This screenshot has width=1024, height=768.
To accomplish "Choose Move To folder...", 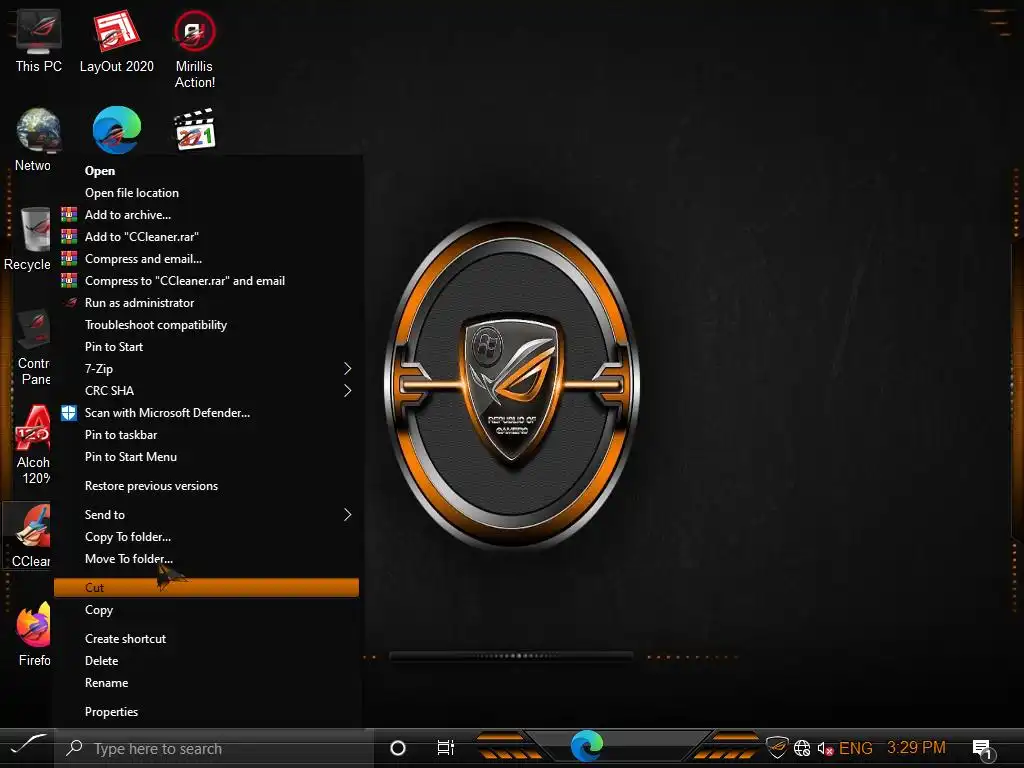I will click(x=206, y=559).
